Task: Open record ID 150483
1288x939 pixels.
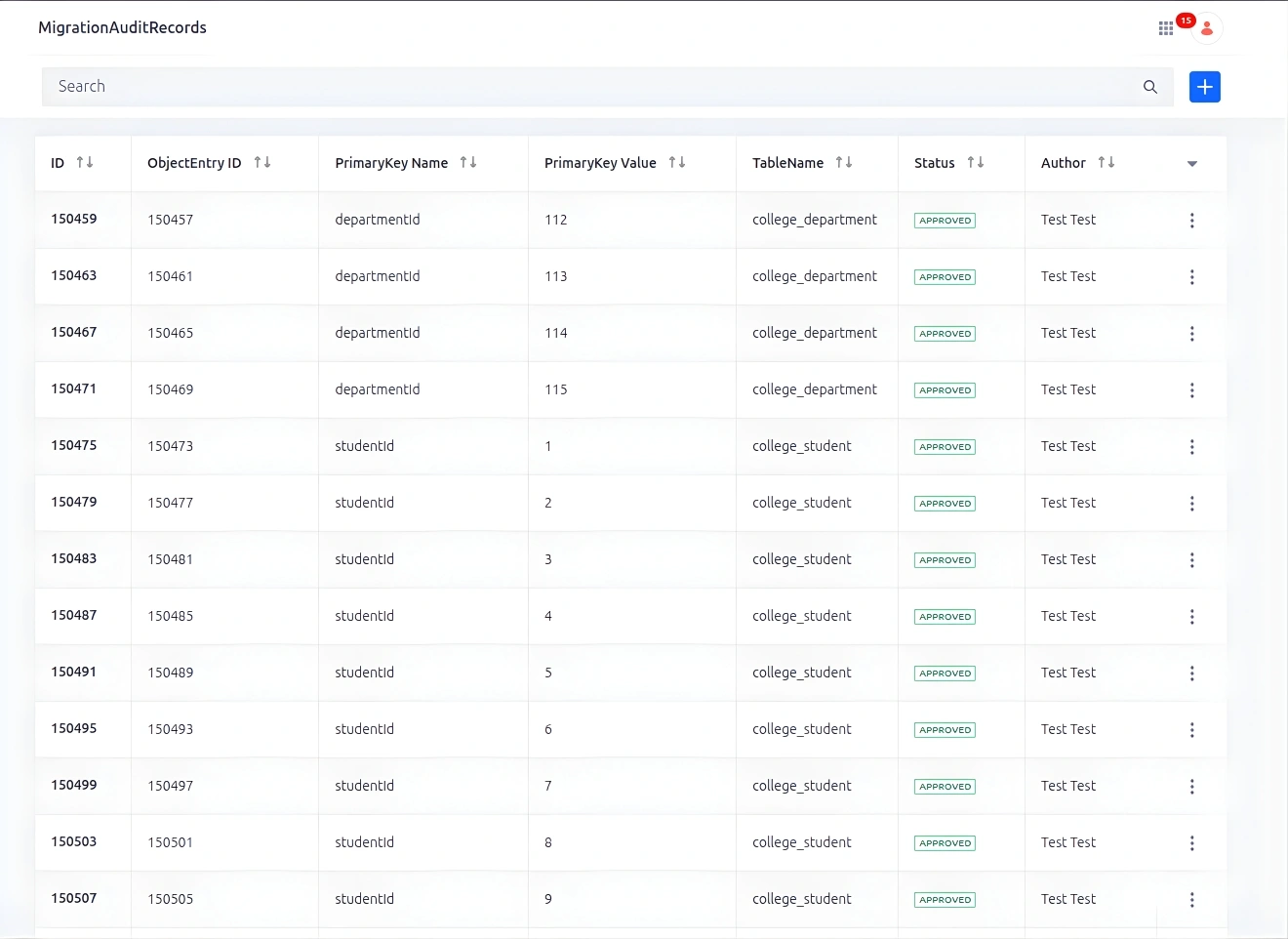Action: coord(74,558)
